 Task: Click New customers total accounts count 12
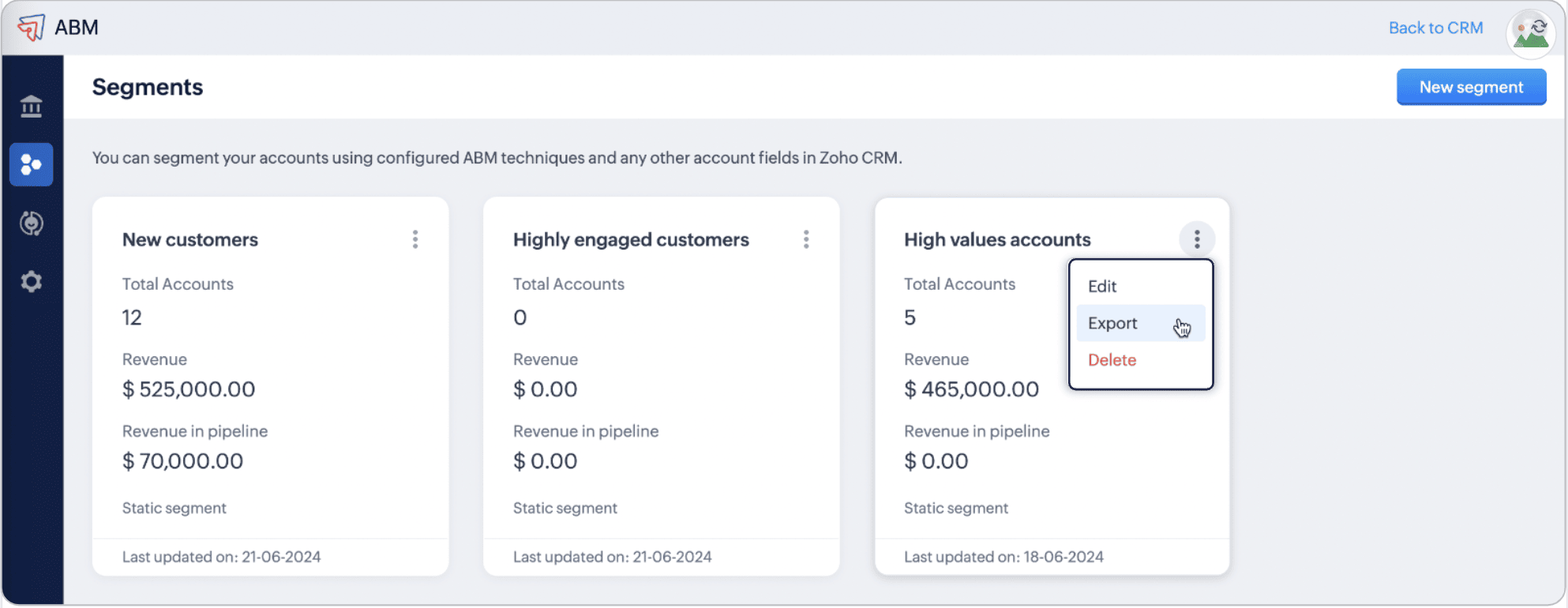tap(132, 317)
